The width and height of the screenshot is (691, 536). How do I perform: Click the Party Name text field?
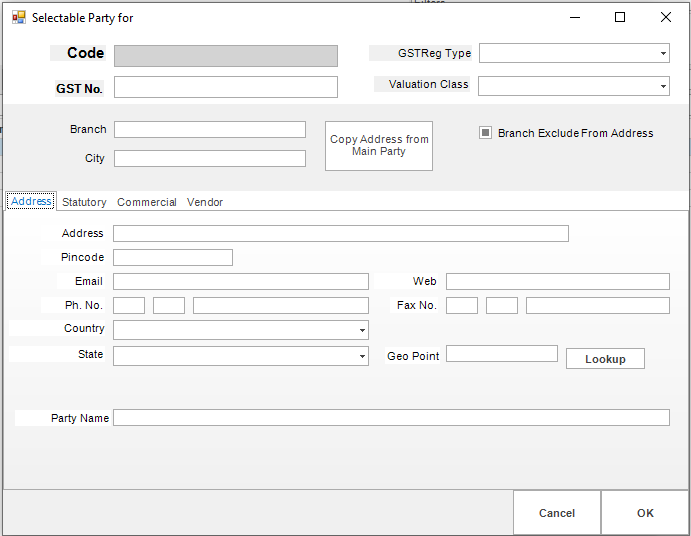(x=390, y=418)
